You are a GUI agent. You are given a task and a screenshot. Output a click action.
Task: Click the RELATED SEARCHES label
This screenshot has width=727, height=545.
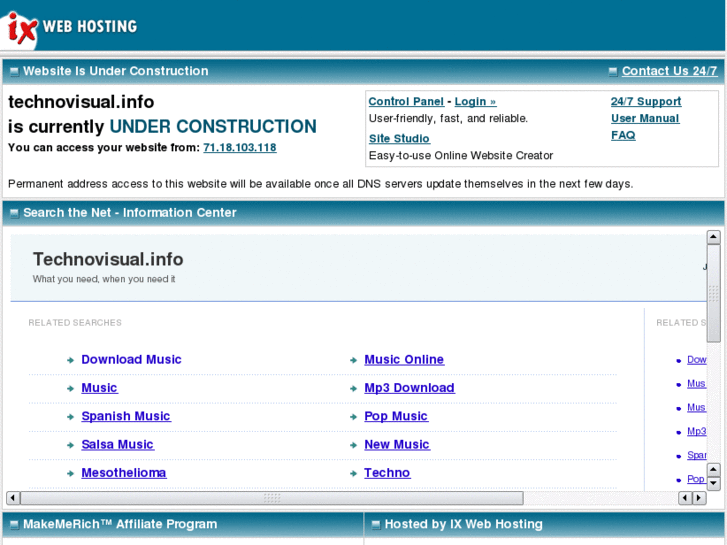click(x=75, y=322)
